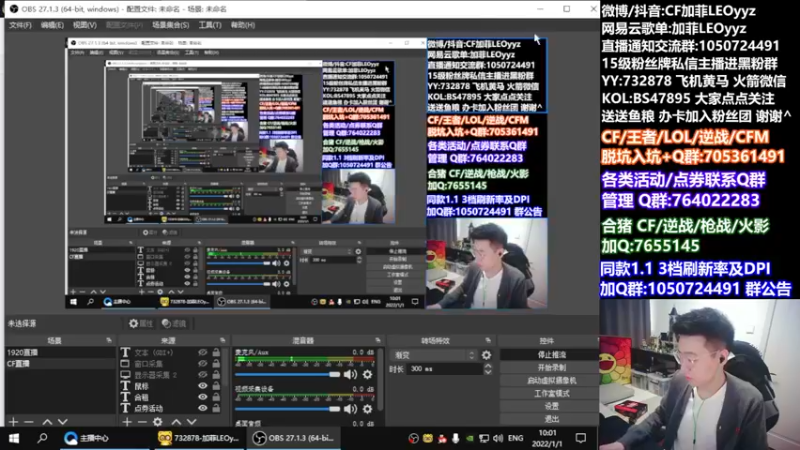Select the CF直播 scene
Viewport: 800px width, 450px height.
[x=60, y=363]
